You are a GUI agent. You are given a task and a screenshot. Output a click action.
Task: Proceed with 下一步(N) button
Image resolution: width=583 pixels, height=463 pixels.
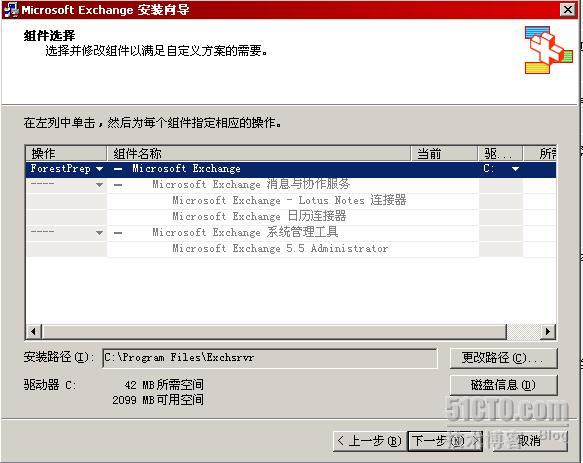(x=445, y=441)
